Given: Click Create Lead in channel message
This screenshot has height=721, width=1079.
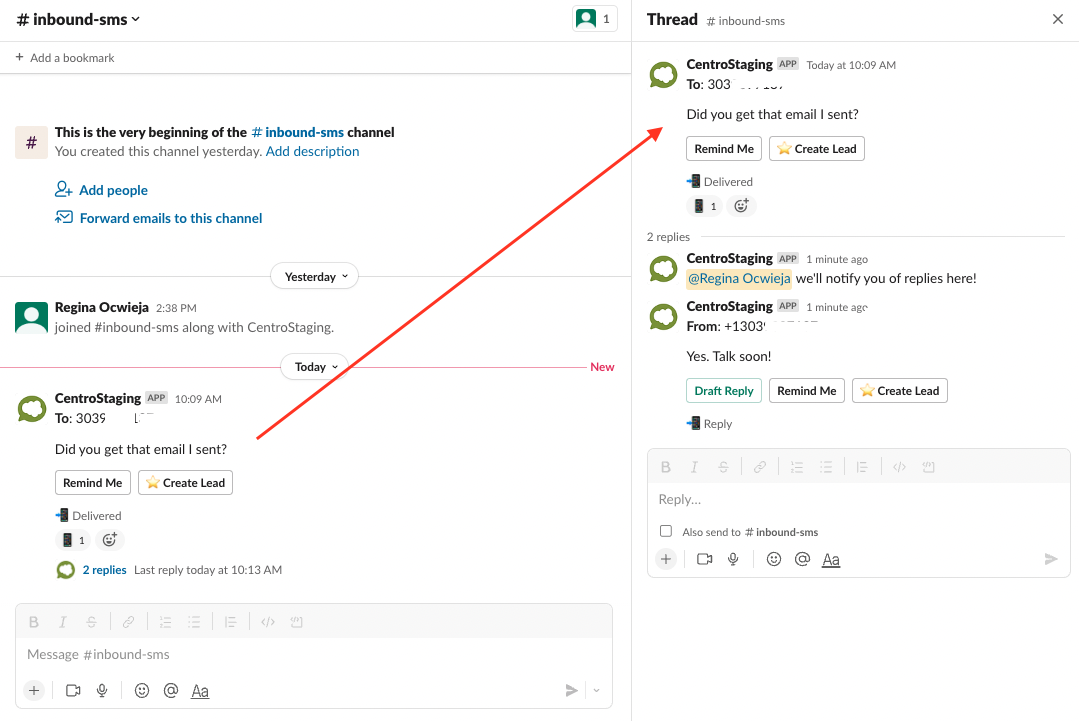Looking at the screenshot, I should (186, 482).
